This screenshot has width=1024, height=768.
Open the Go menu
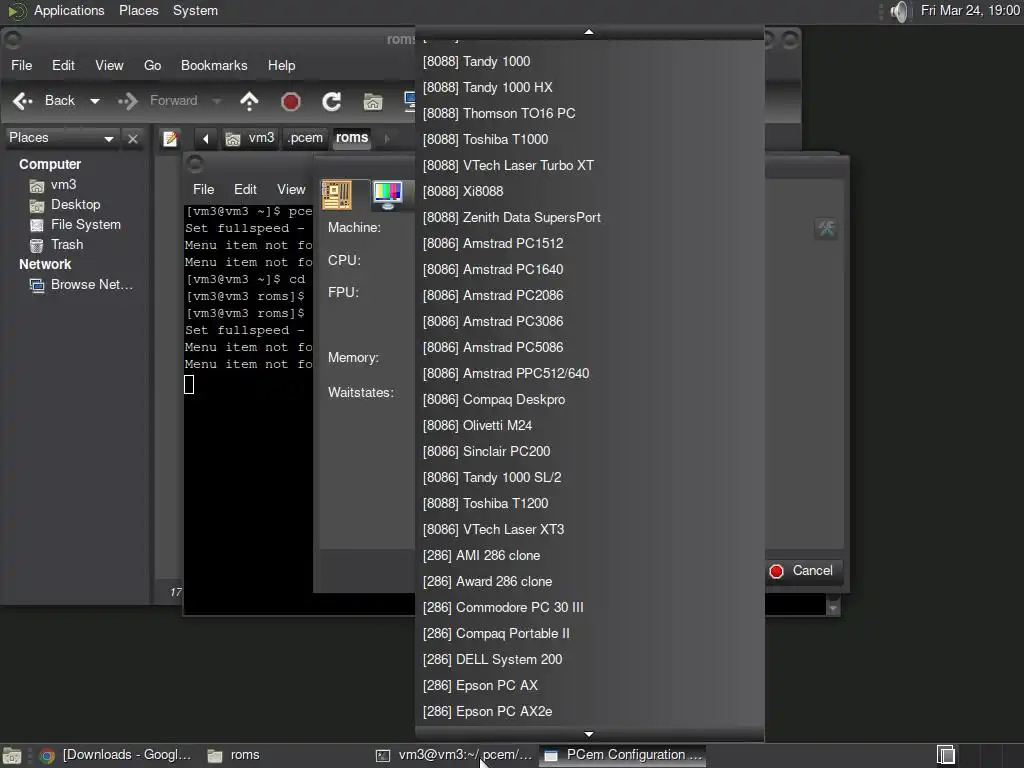[152, 65]
